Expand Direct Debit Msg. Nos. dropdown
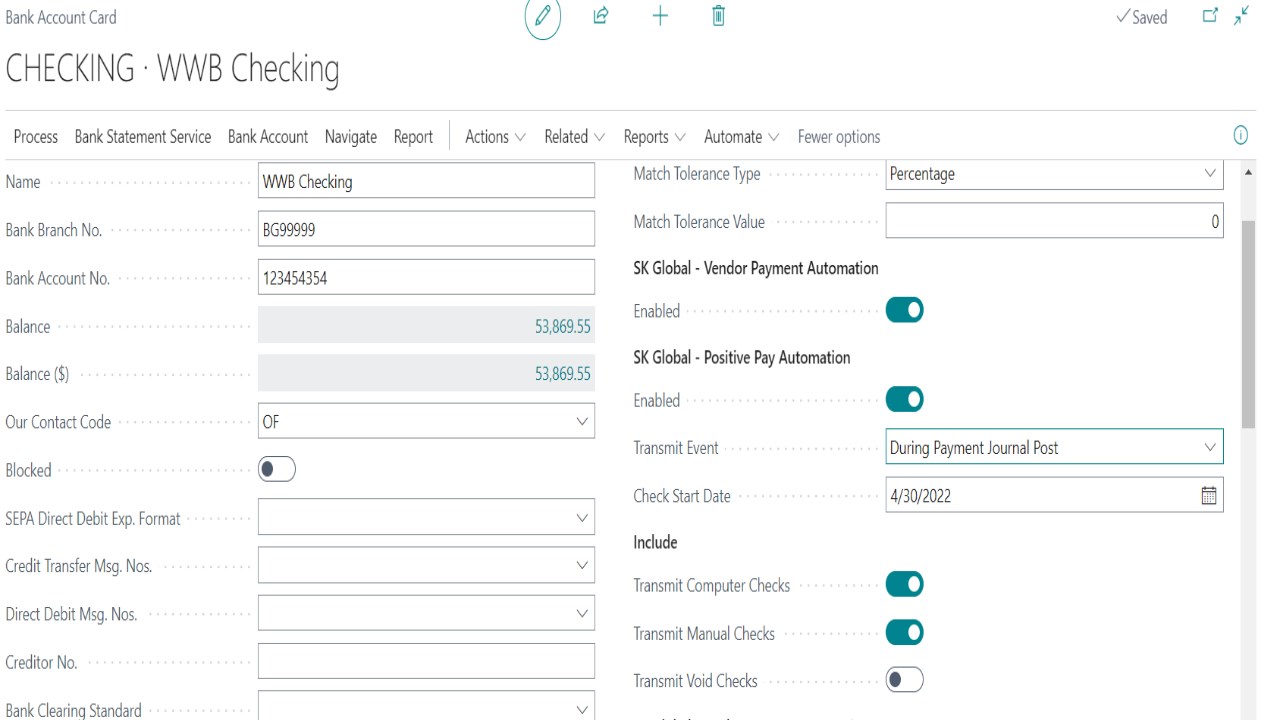Image resolution: width=1280 pixels, height=720 pixels. [582, 614]
